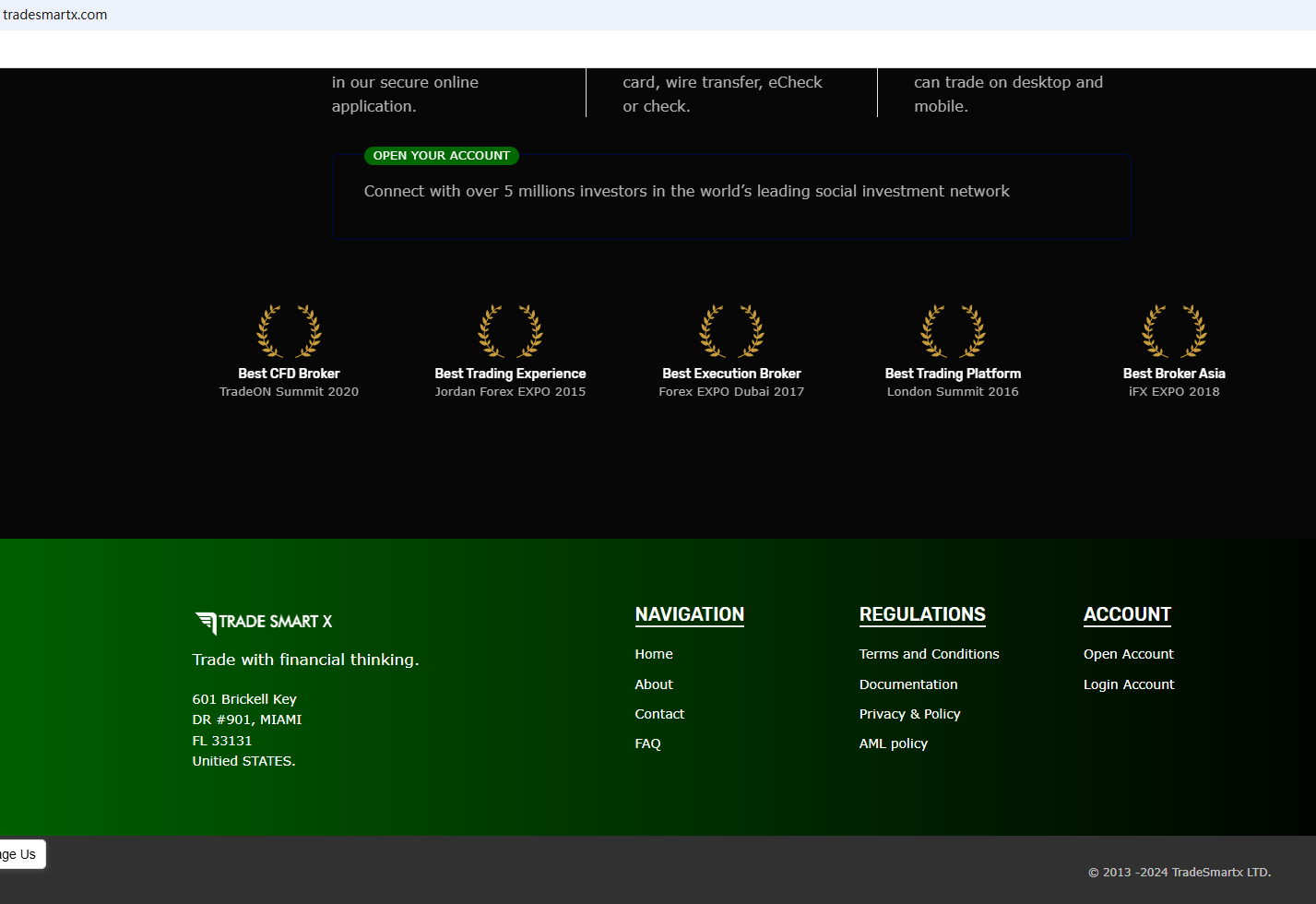
Task: Open the AML policy link
Action: pyautogui.click(x=893, y=743)
